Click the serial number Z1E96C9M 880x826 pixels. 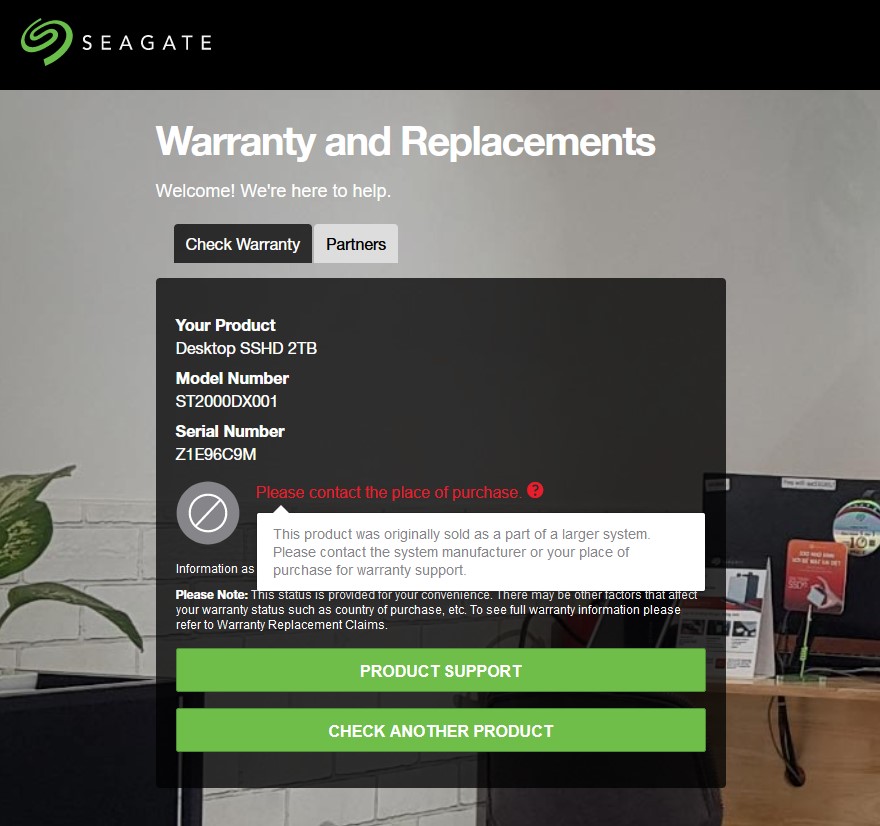[x=216, y=455]
